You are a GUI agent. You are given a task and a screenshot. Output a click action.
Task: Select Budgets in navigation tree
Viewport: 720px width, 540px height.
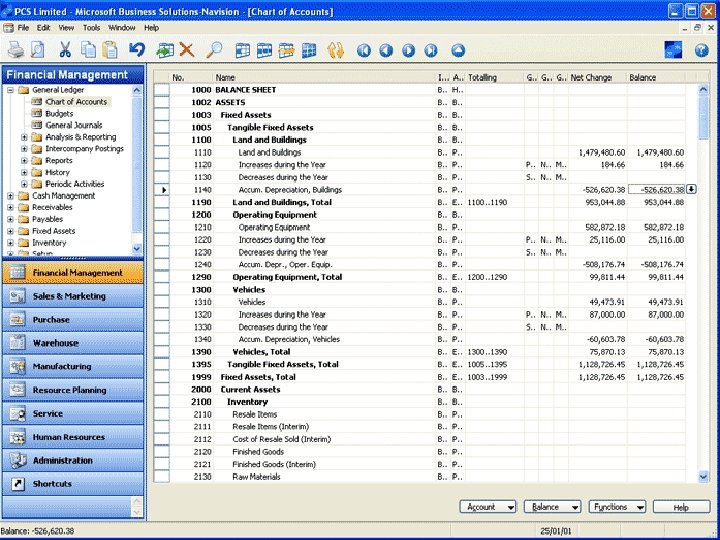coord(59,113)
